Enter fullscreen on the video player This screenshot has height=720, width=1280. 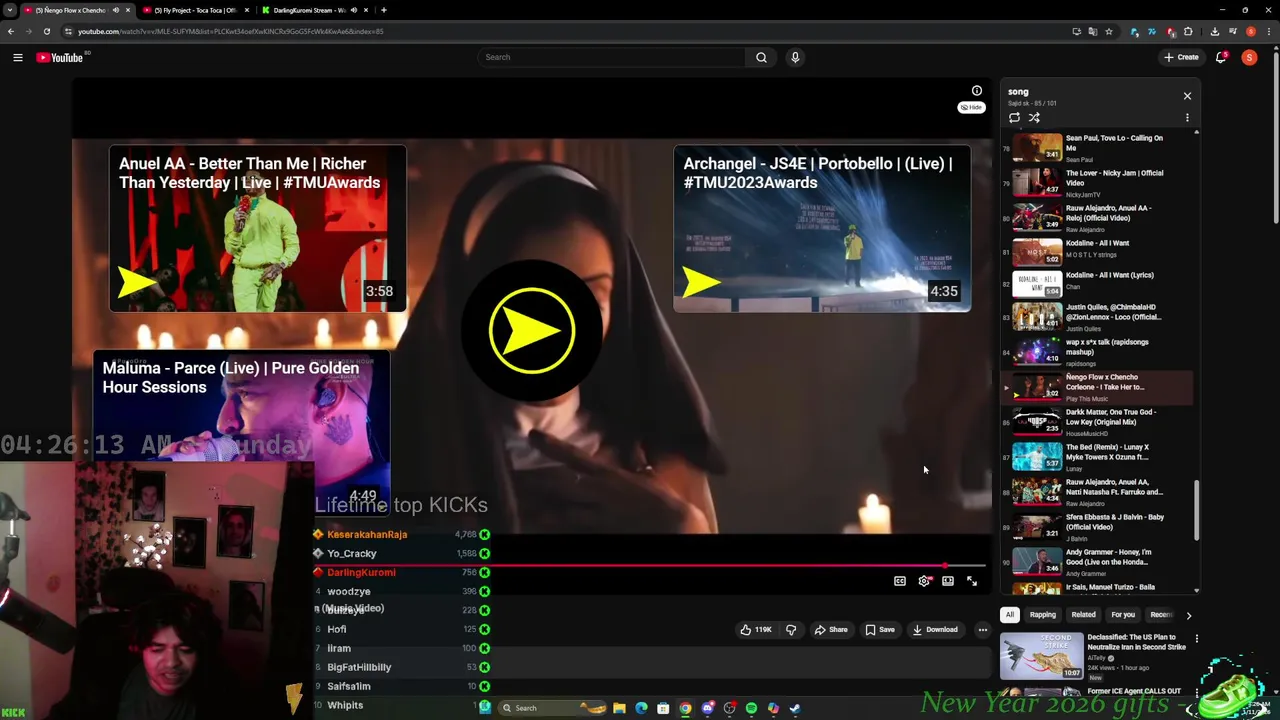tap(972, 581)
